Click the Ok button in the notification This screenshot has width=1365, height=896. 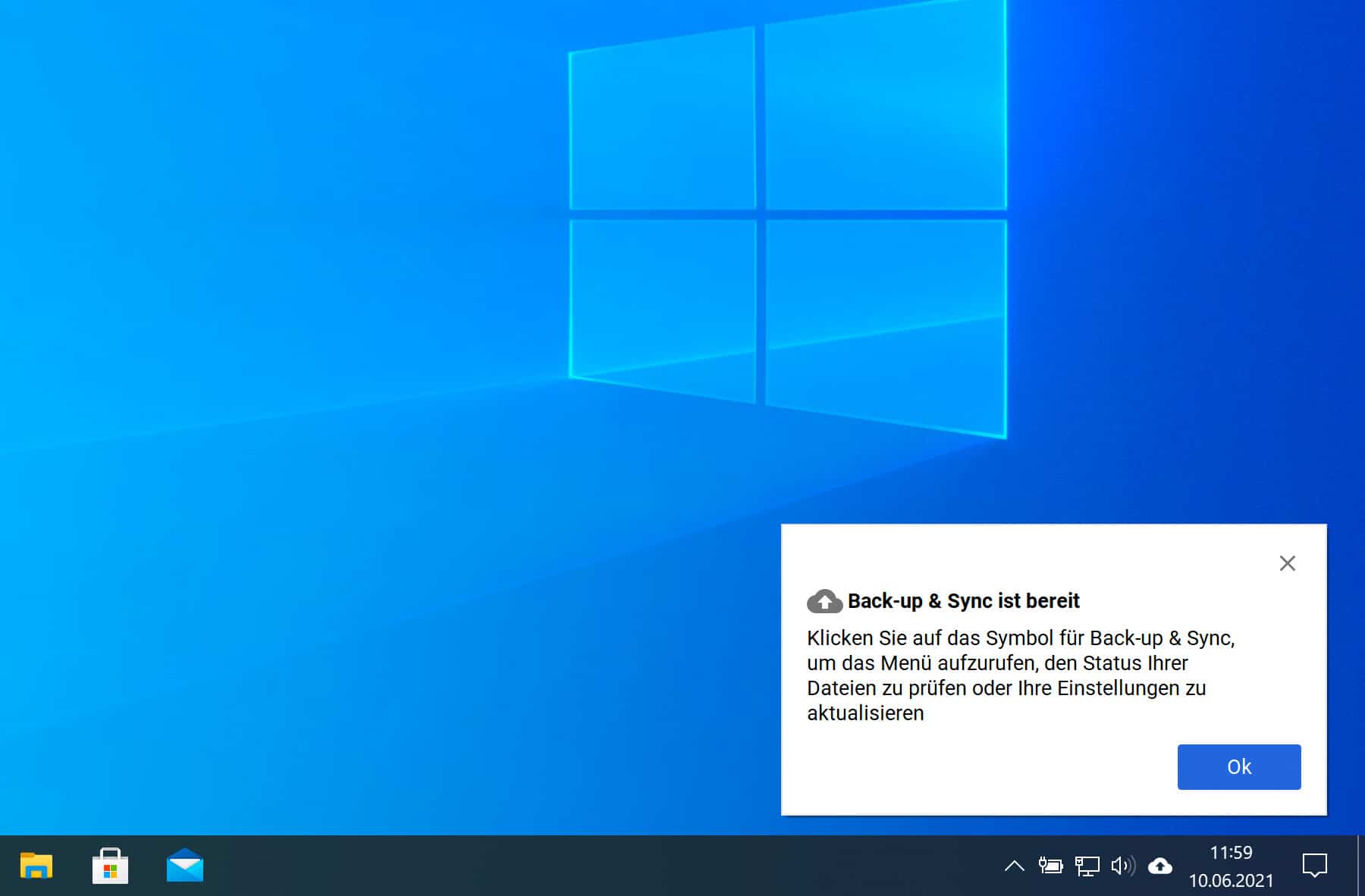coord(1239,766)
